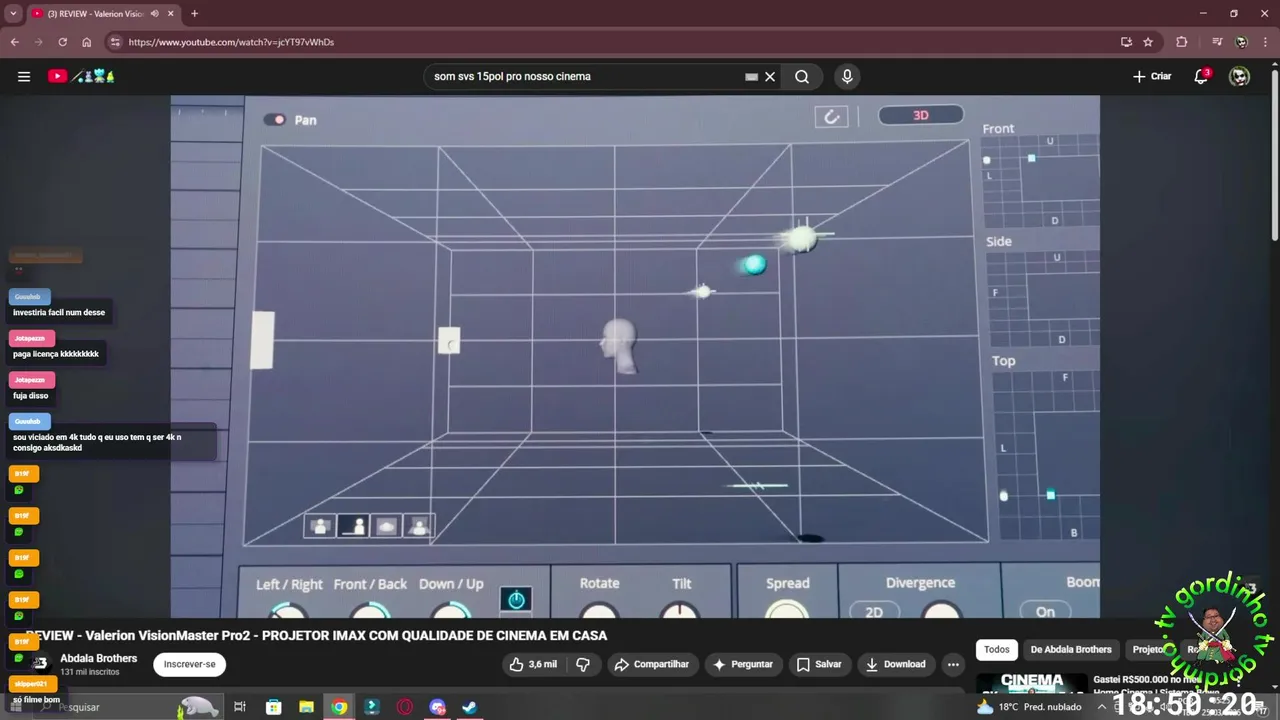Viewport: 1280px width, 720px height.
Task: Select the third listener view icon
Action: coord(386,526)
